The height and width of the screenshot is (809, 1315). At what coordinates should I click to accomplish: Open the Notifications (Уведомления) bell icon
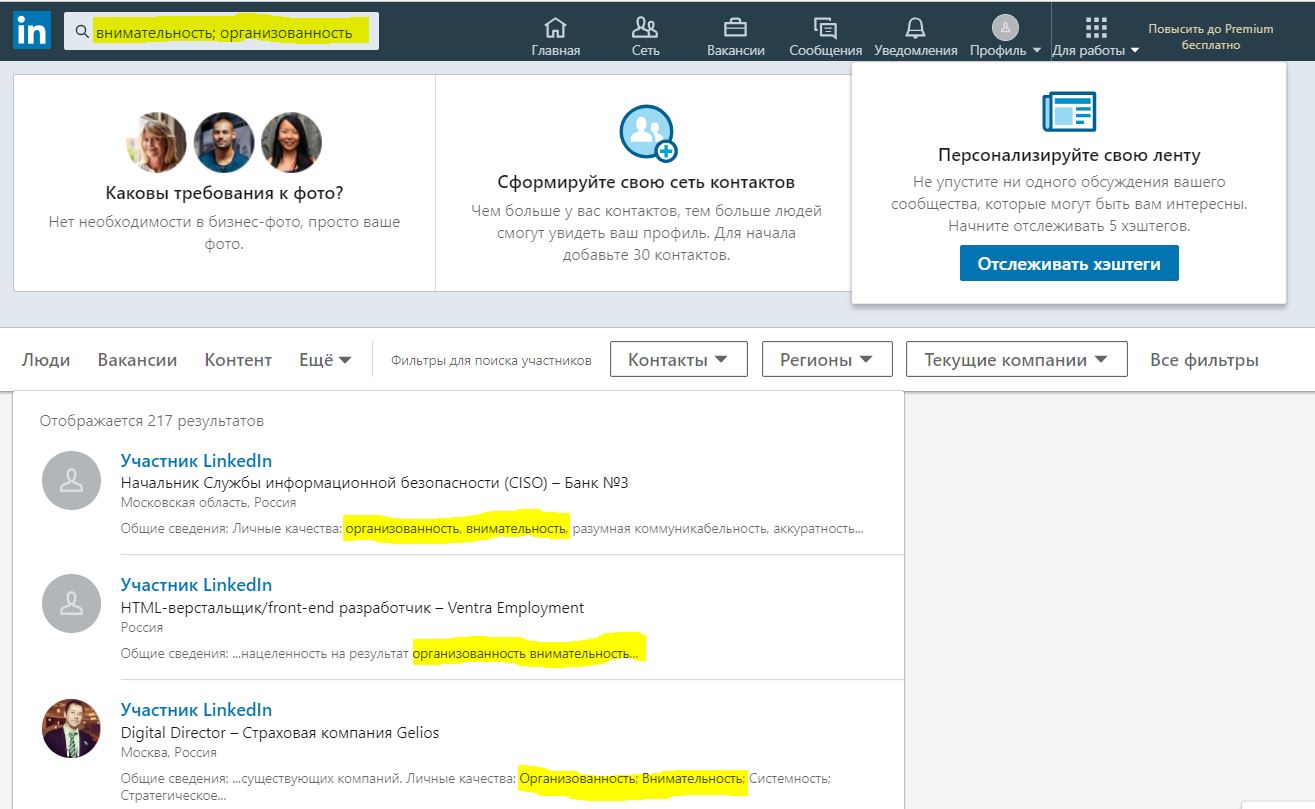pyautogui.click(x=915, y=28)
